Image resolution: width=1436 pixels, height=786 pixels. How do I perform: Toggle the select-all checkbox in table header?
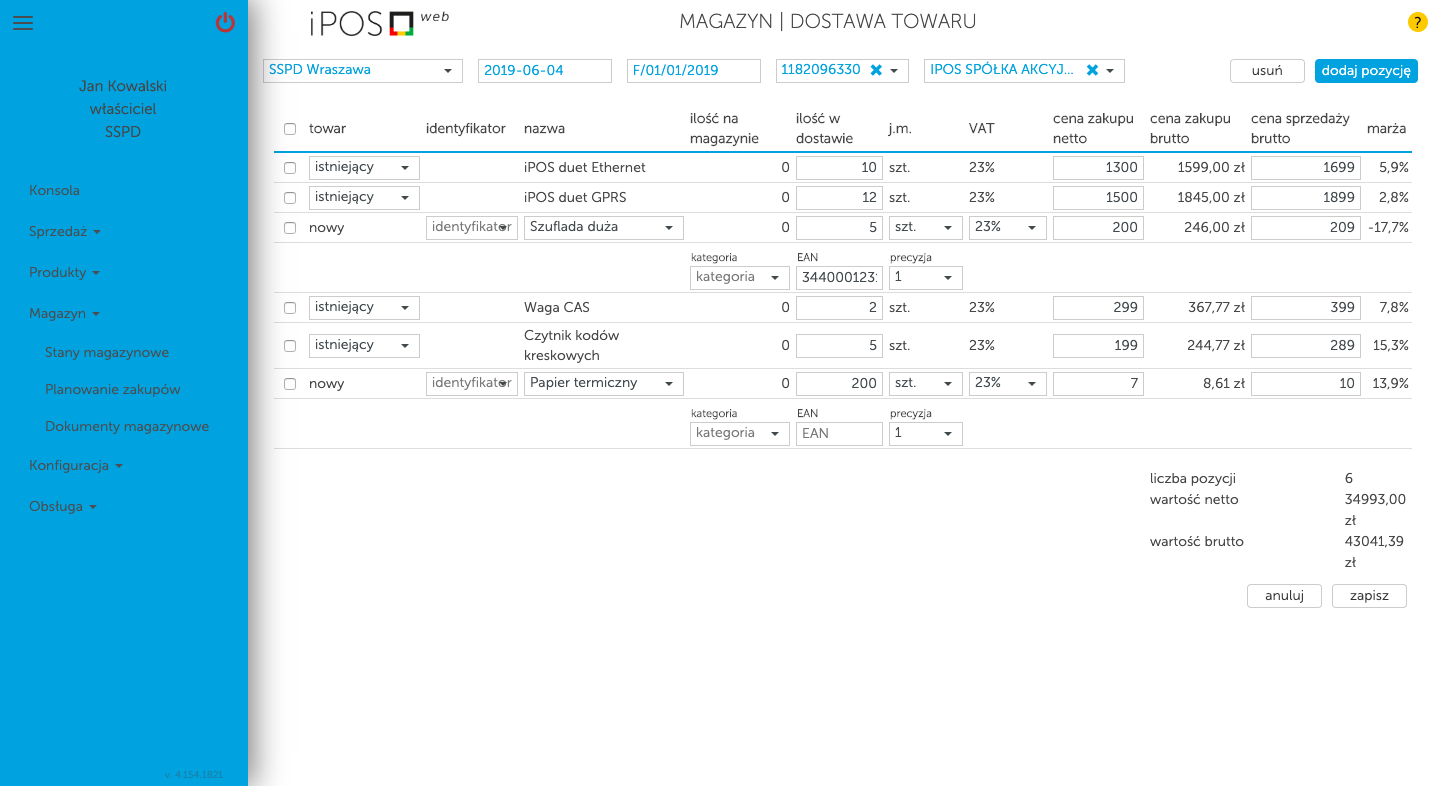coord(290,129)
